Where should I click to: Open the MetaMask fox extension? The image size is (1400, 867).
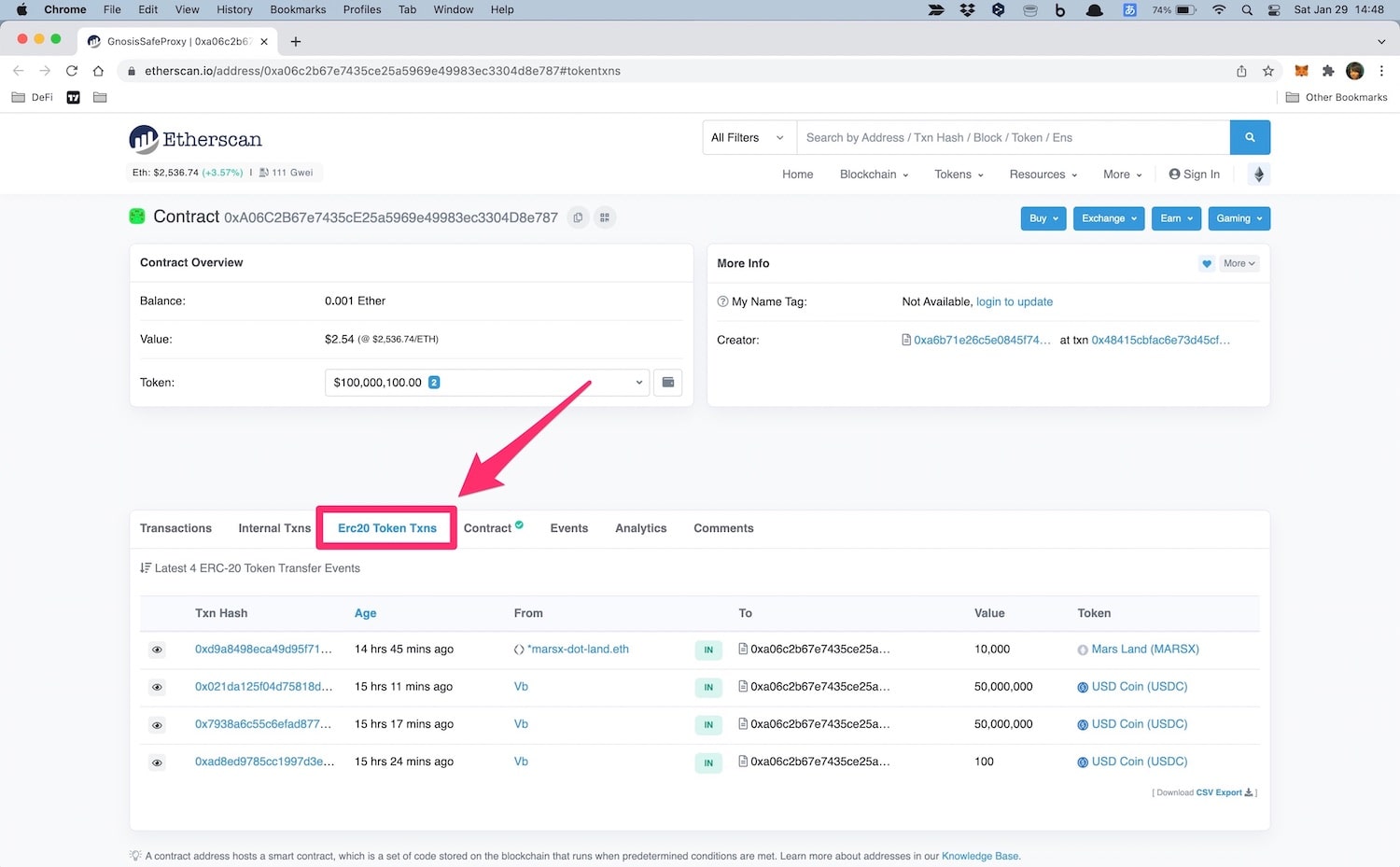coord(1301,71)
